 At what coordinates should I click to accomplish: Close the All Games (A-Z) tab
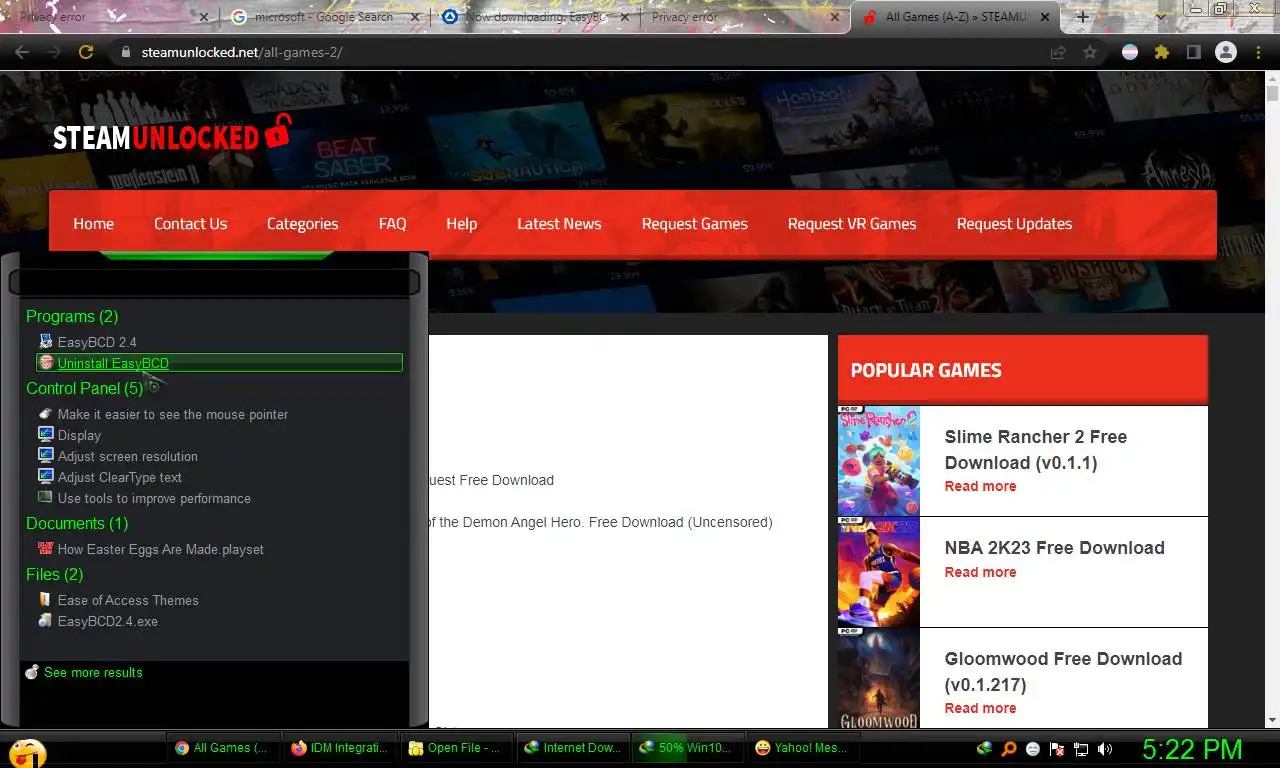click(1045, 17)
